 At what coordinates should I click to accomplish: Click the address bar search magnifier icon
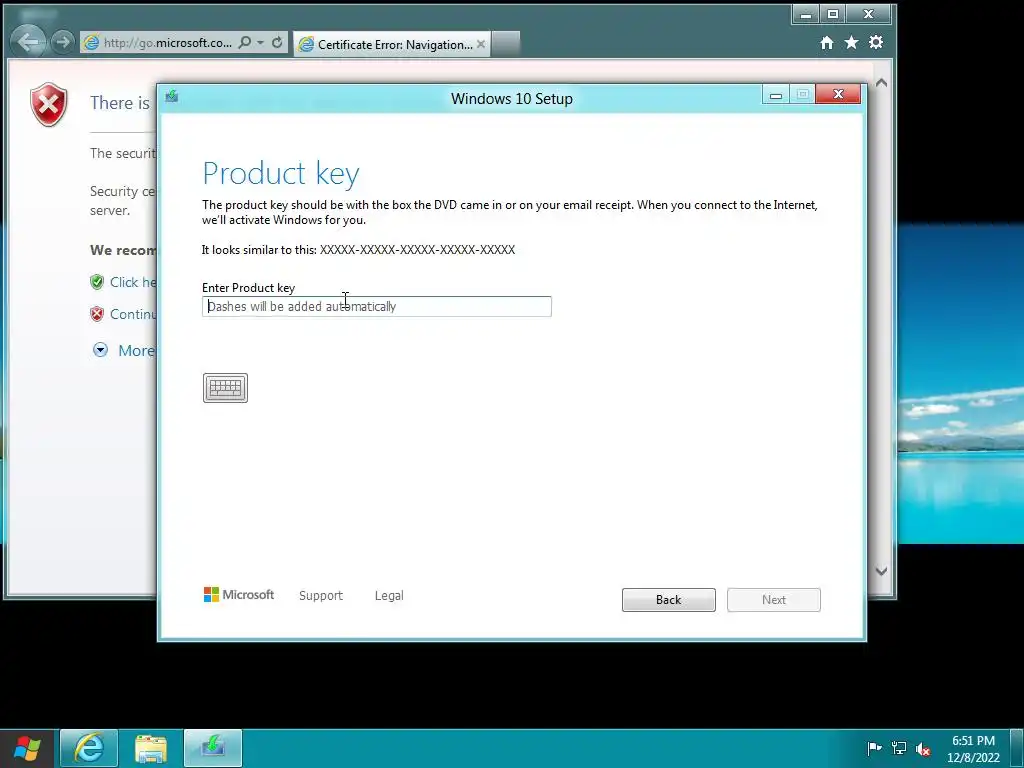[x=245, y=42]
